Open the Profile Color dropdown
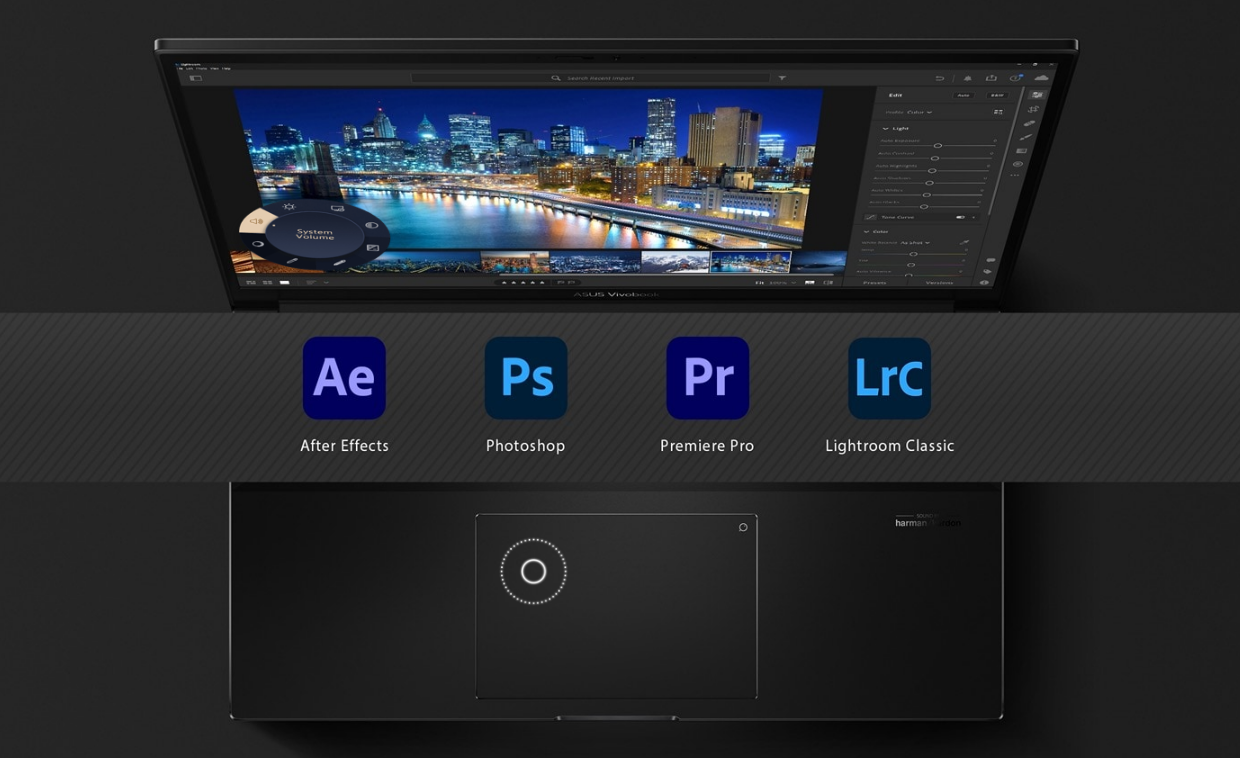This screenshot has height=758, width=1240. [919, 112]
